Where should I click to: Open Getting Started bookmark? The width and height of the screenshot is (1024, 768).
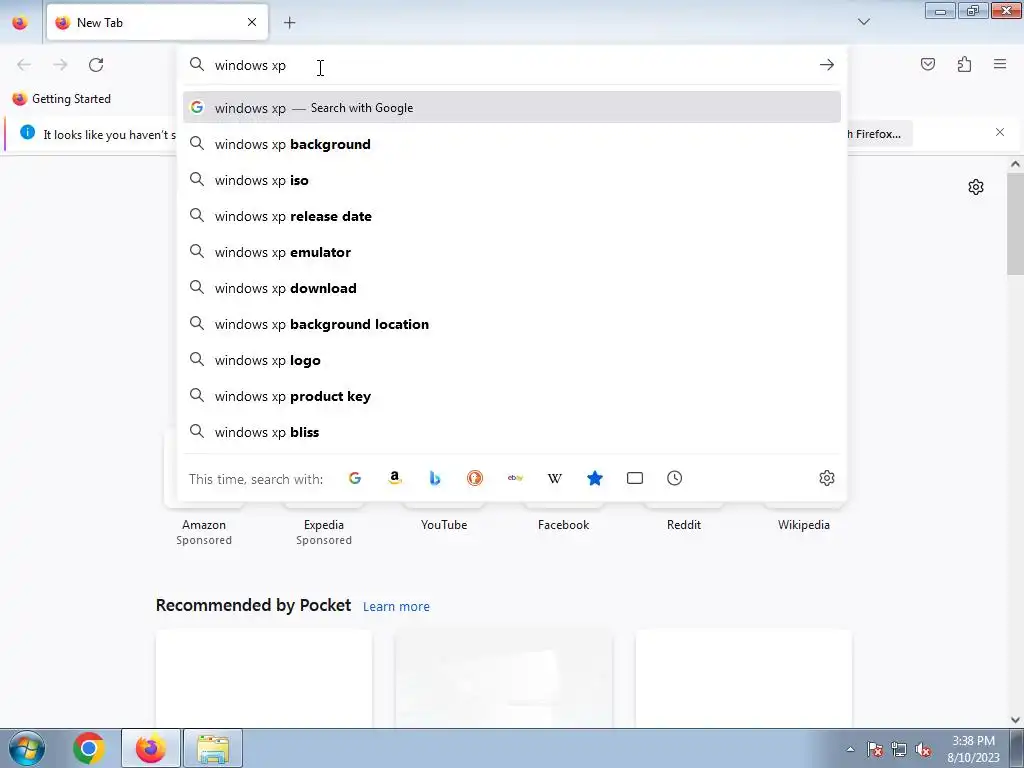(62, 99)
